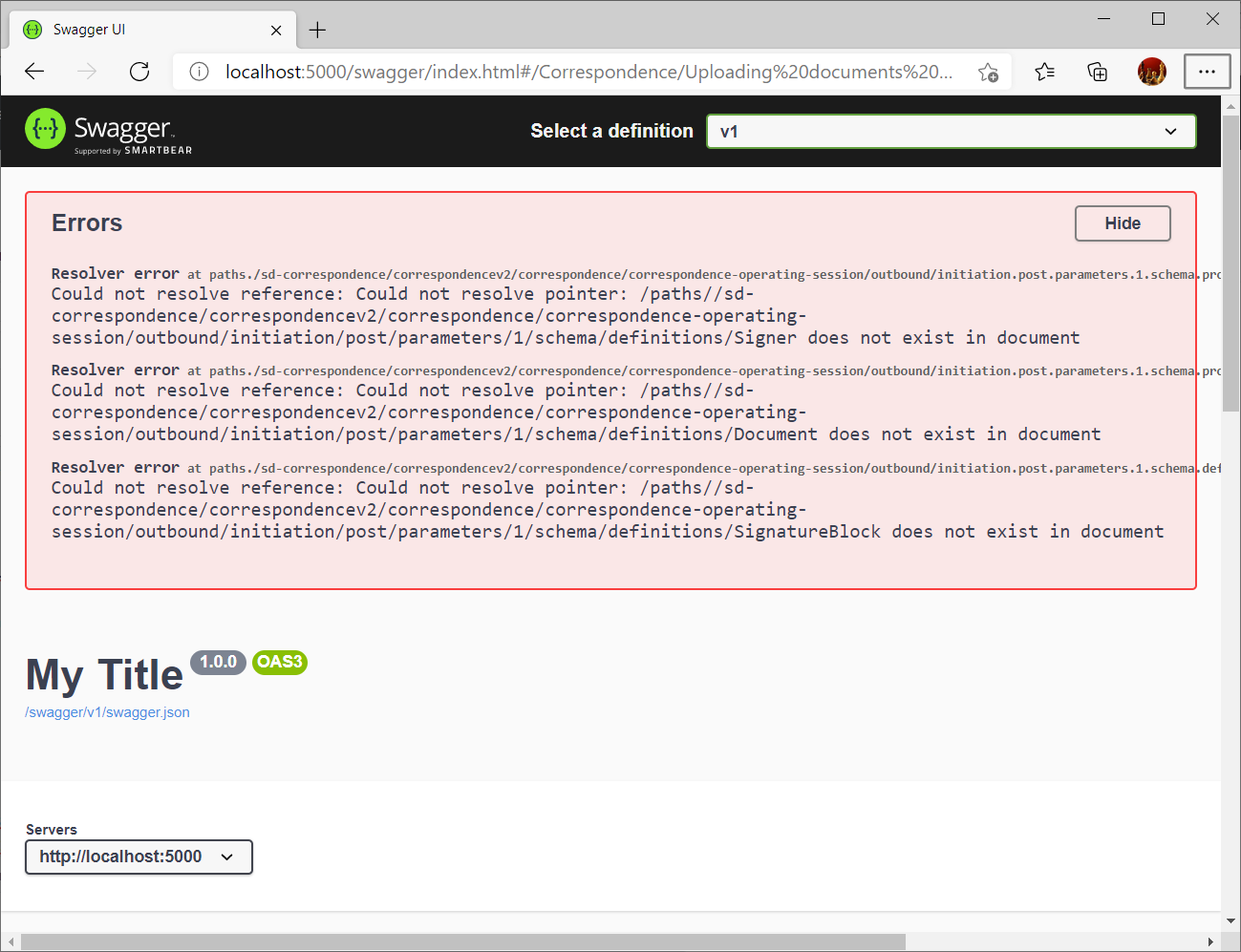
Task: Select the browser refresh icon
Action: [139, 71]
